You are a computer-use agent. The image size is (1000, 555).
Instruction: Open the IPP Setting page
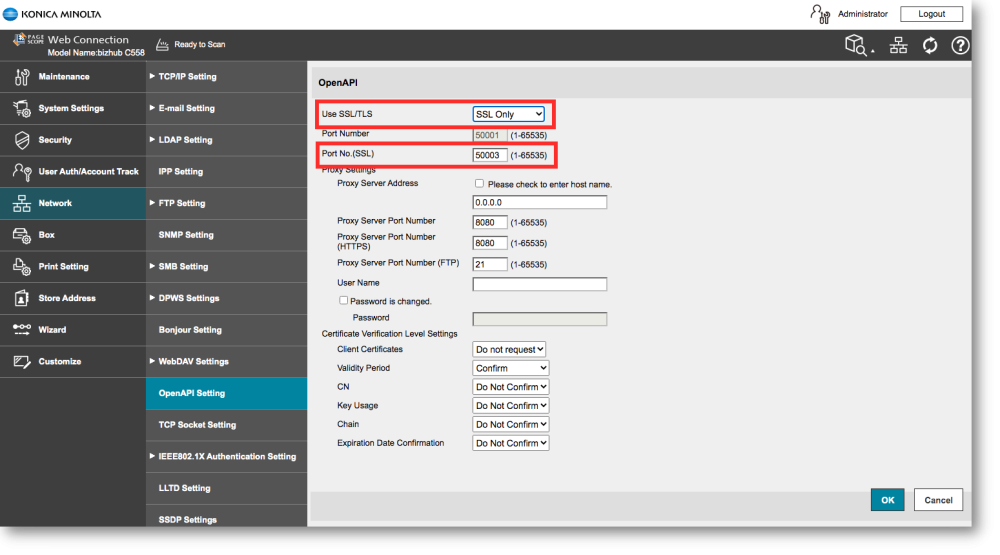[x=226, y=172]
